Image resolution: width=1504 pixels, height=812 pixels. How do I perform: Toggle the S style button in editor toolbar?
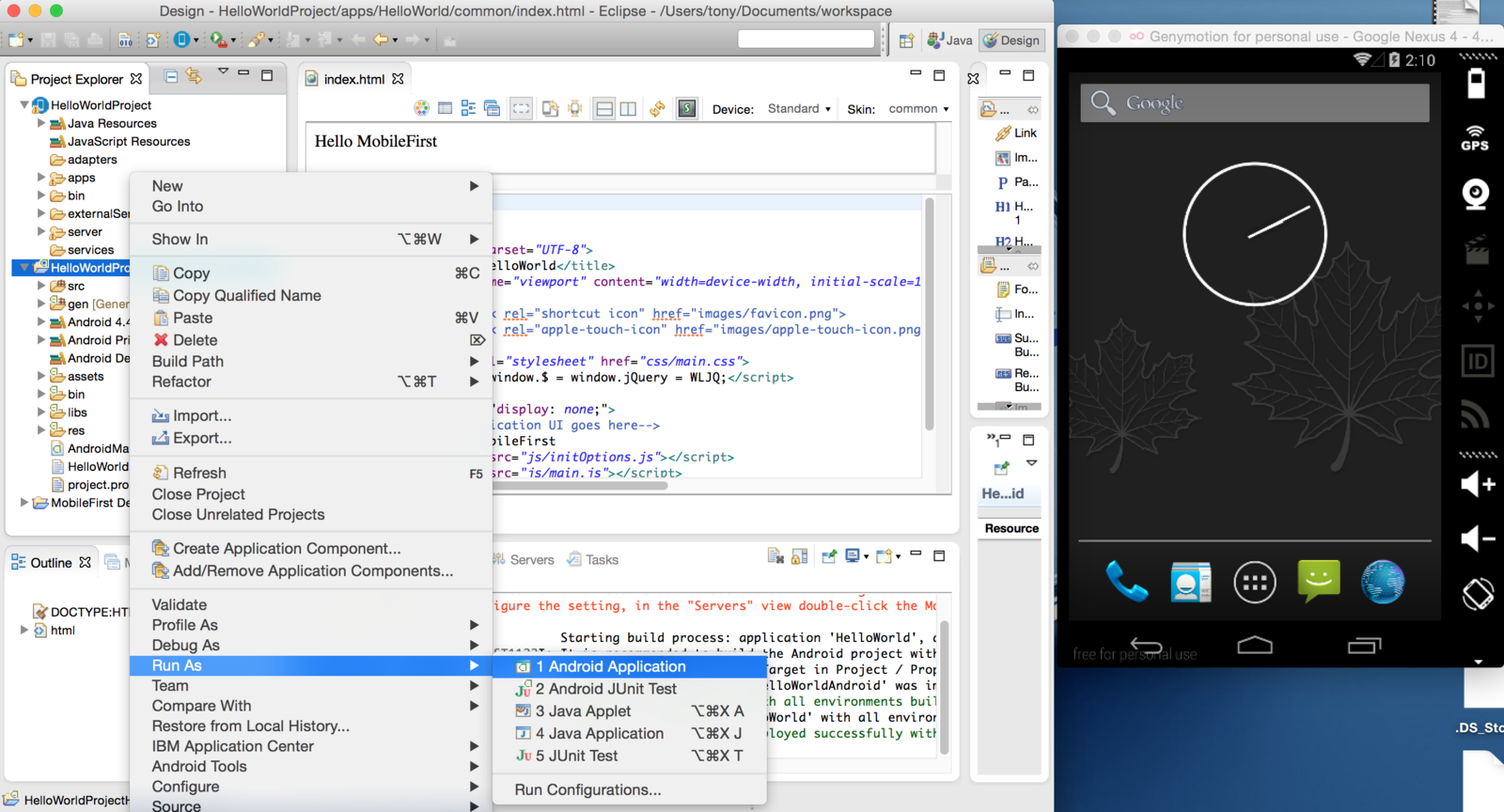coord(687,109)
